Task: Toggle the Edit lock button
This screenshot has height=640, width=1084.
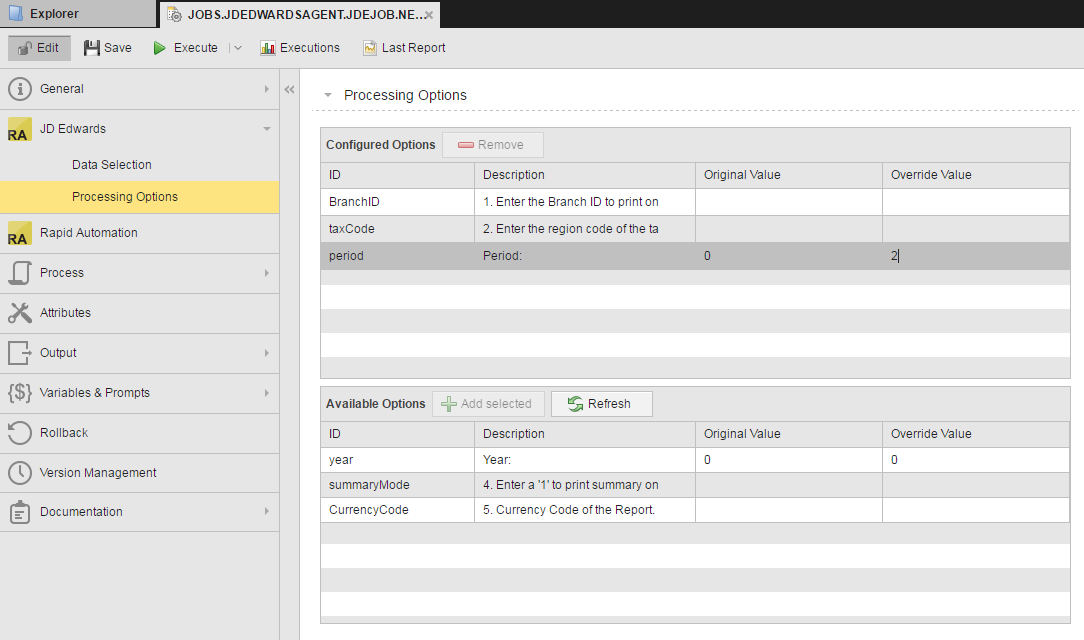Action: pos(39,48)
